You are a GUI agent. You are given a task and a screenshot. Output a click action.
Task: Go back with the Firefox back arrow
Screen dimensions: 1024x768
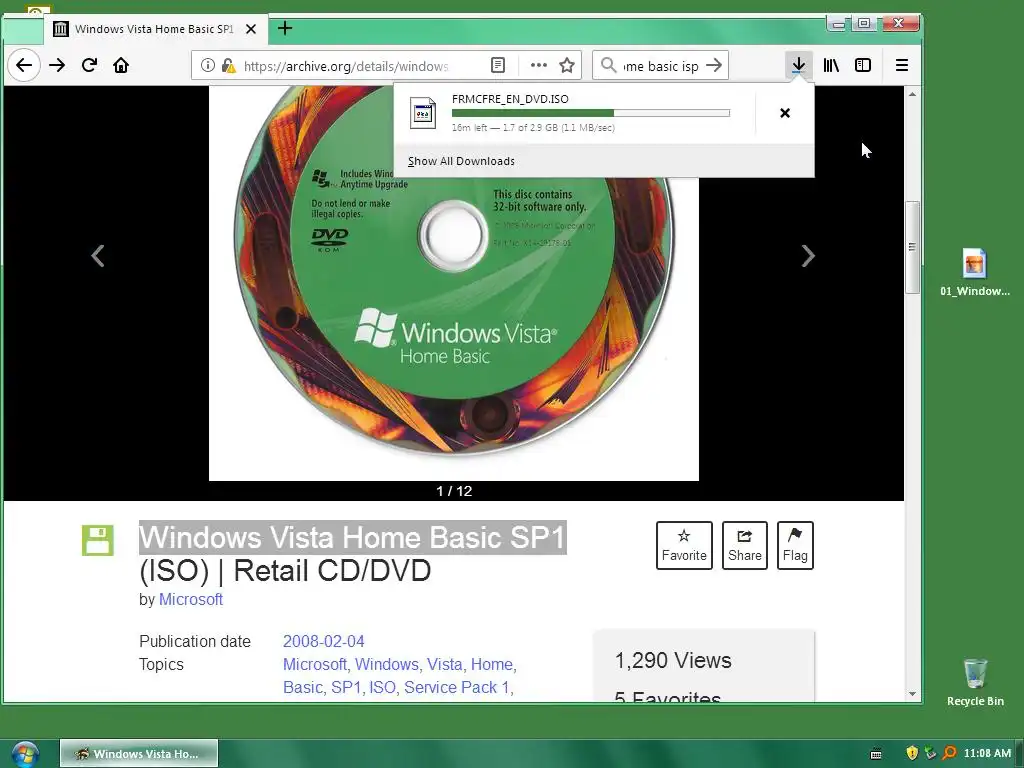click(x=24, y=65)
